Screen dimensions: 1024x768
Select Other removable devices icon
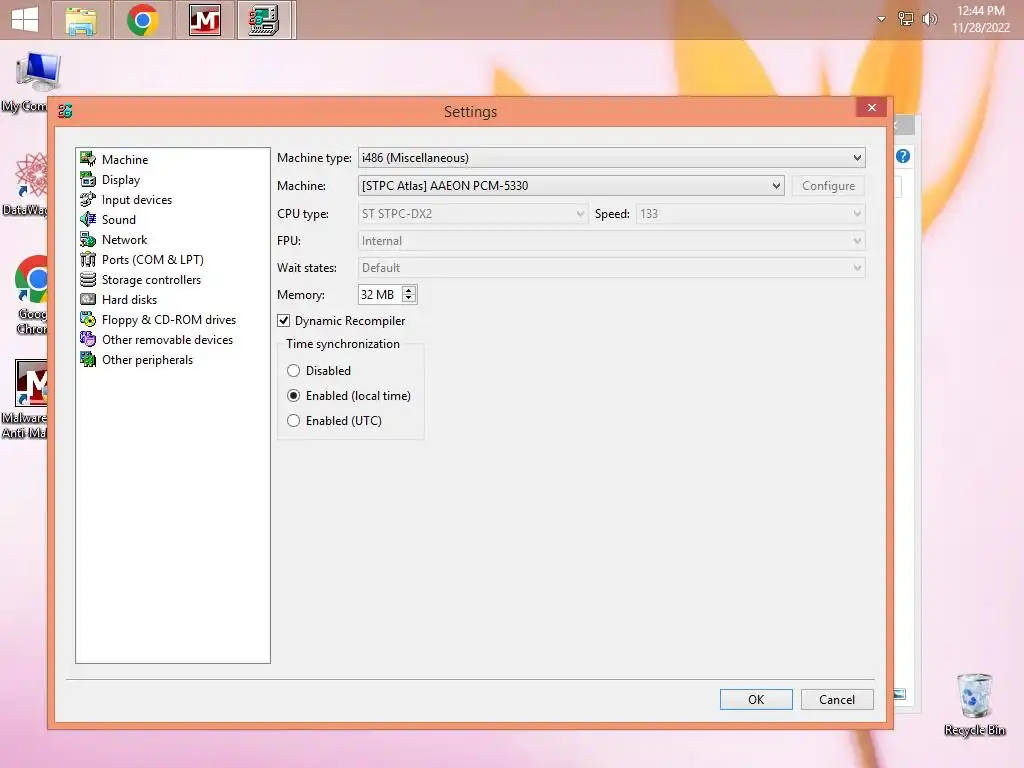[x=88, y=340]
